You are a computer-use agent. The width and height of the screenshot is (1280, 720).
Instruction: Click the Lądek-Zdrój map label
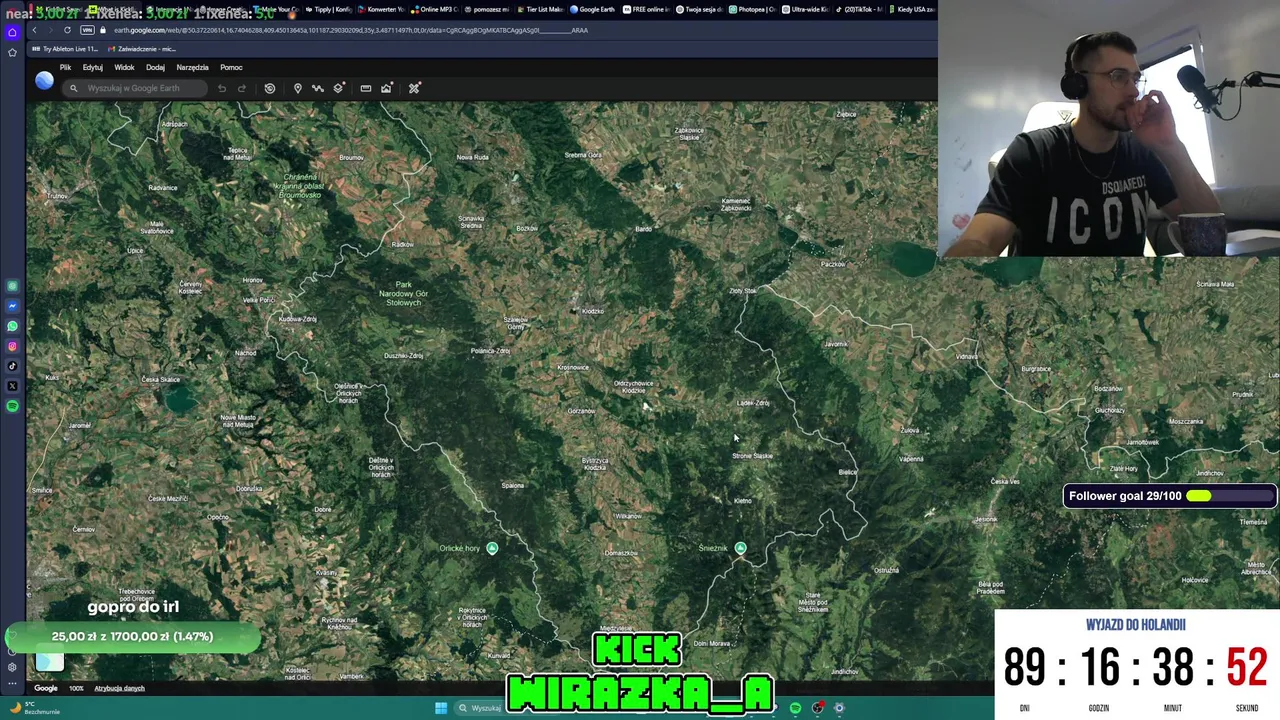[753, 403]
